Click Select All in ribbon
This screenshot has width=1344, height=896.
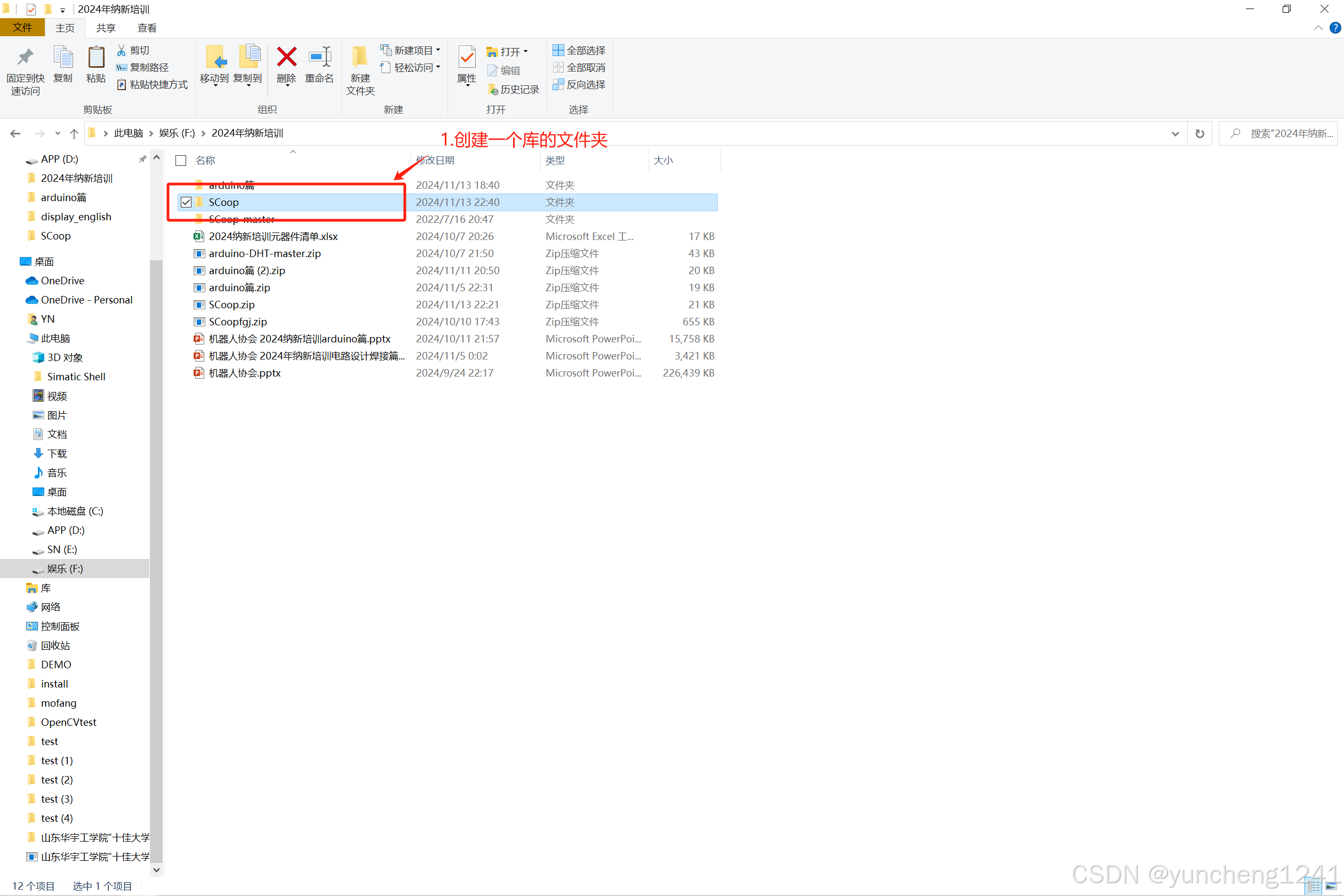tap(579, 50)
